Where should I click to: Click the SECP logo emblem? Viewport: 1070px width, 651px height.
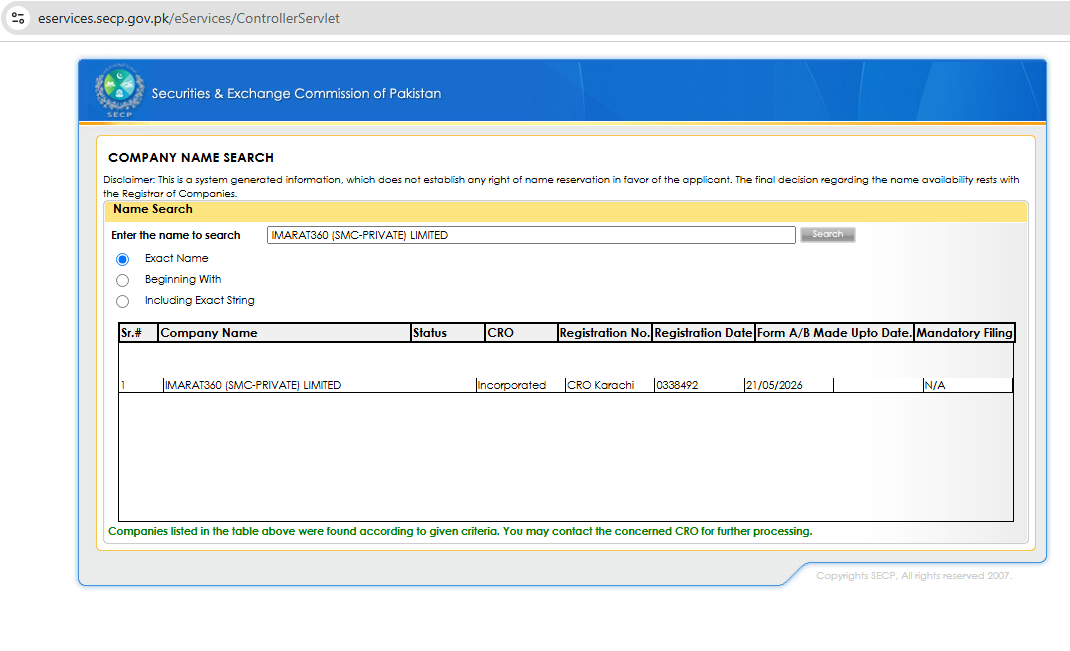pos(119,90)
